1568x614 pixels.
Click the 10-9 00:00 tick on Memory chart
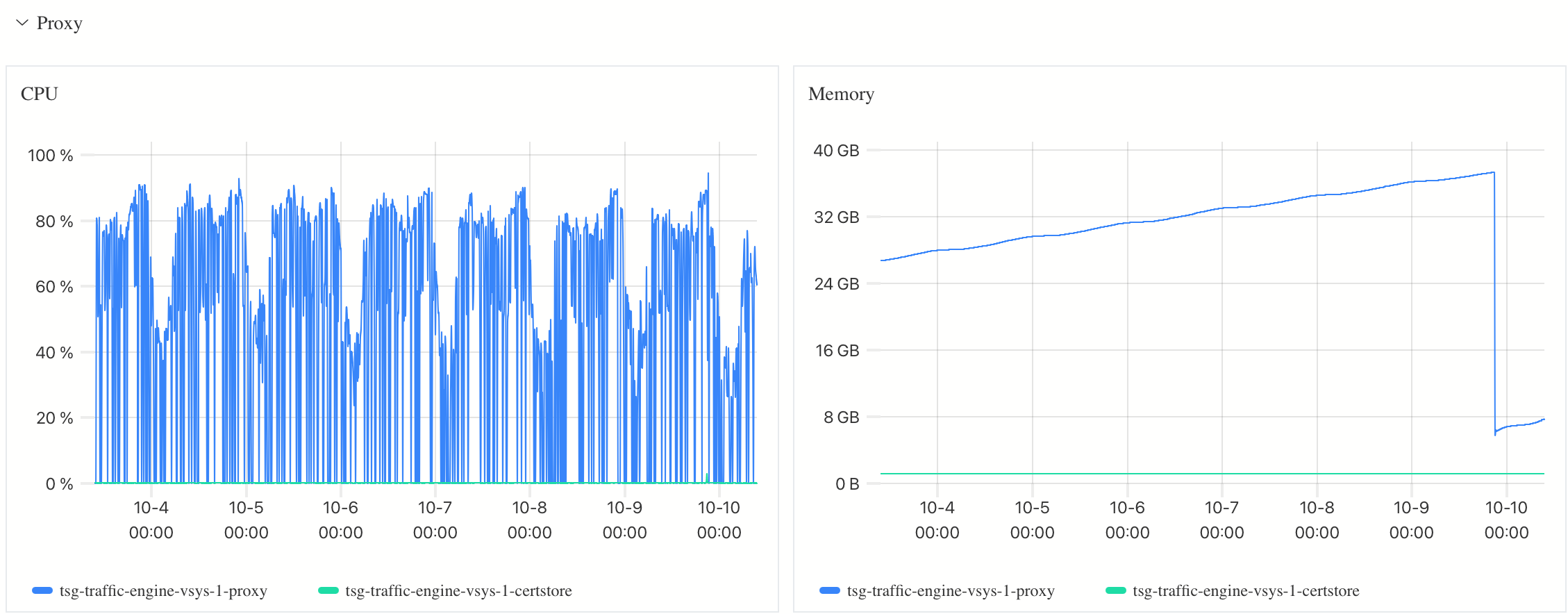click(x=1411, y=520)
